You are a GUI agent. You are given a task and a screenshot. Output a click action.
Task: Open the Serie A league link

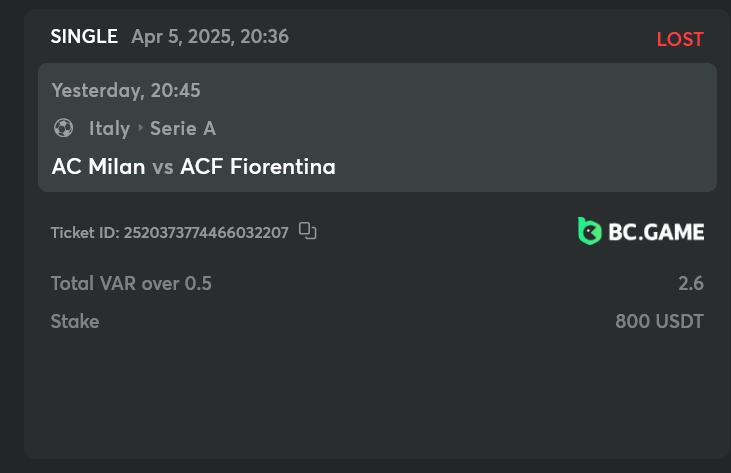[183, 128]
